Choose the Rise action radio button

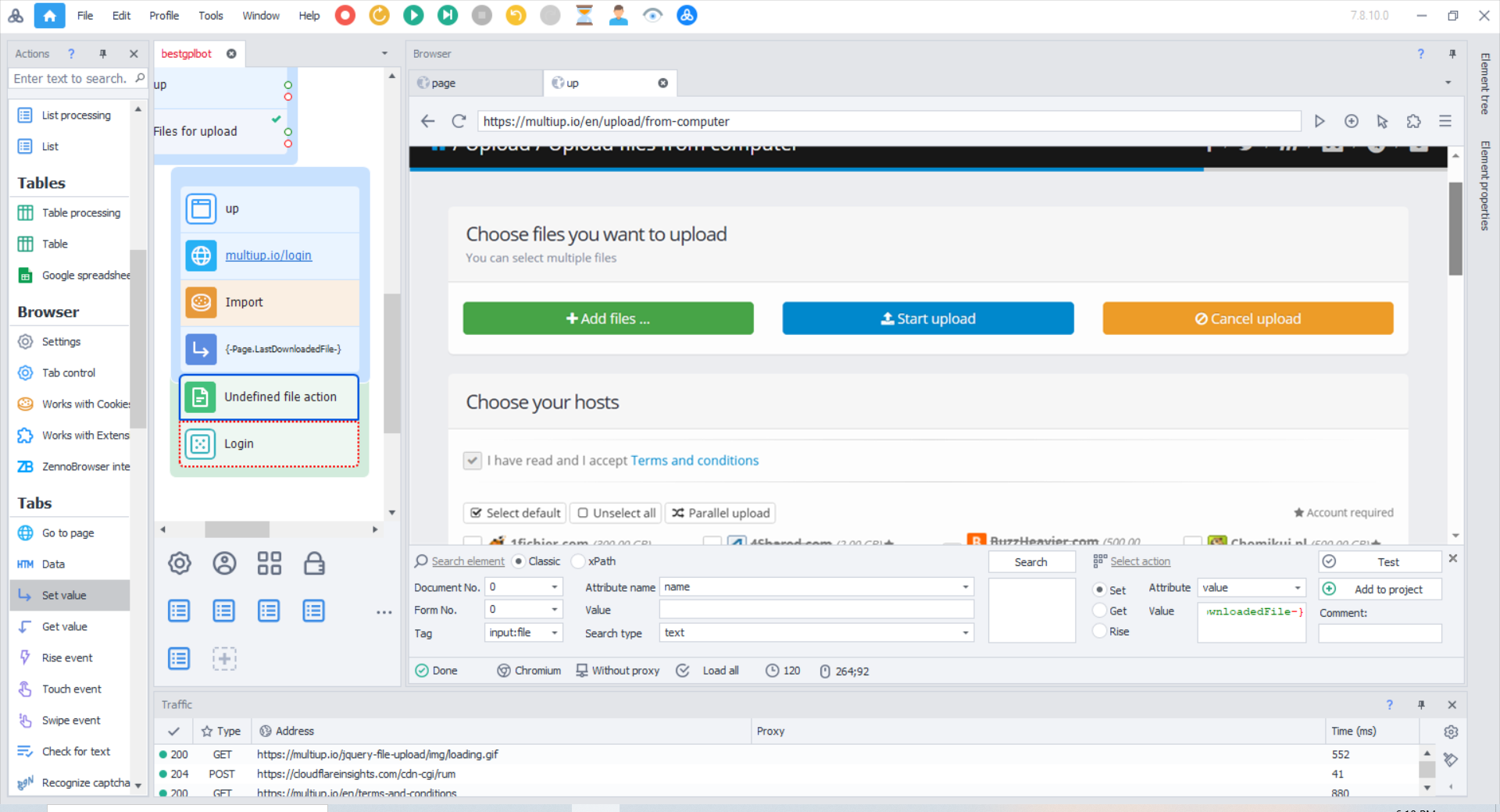[x=1099, y=631]
